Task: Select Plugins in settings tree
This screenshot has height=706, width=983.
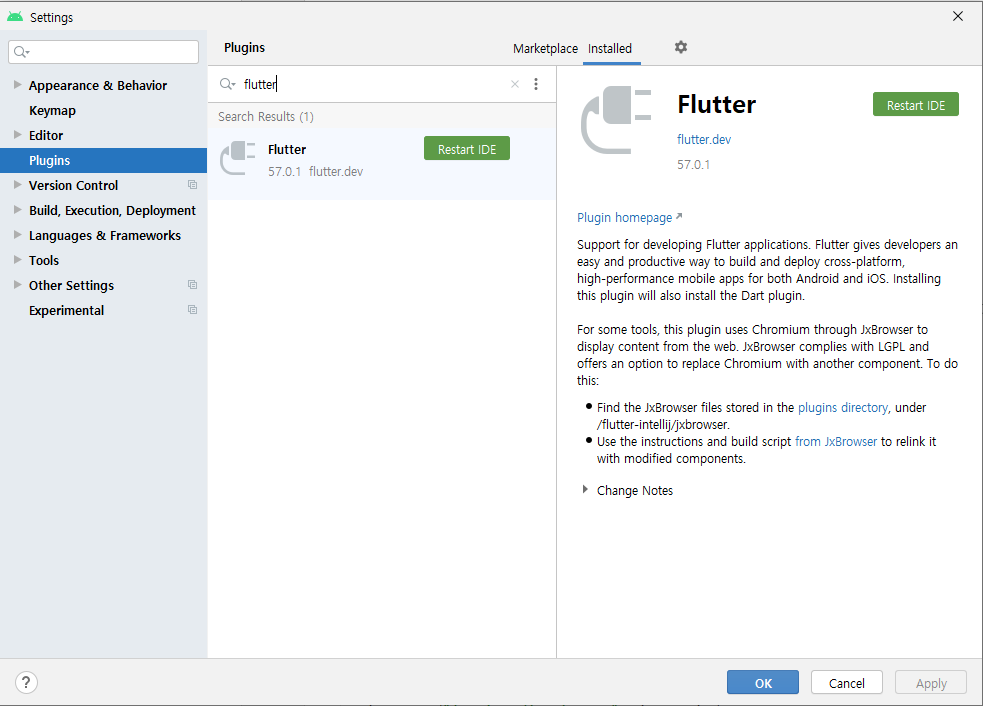Action: point(103,161)
